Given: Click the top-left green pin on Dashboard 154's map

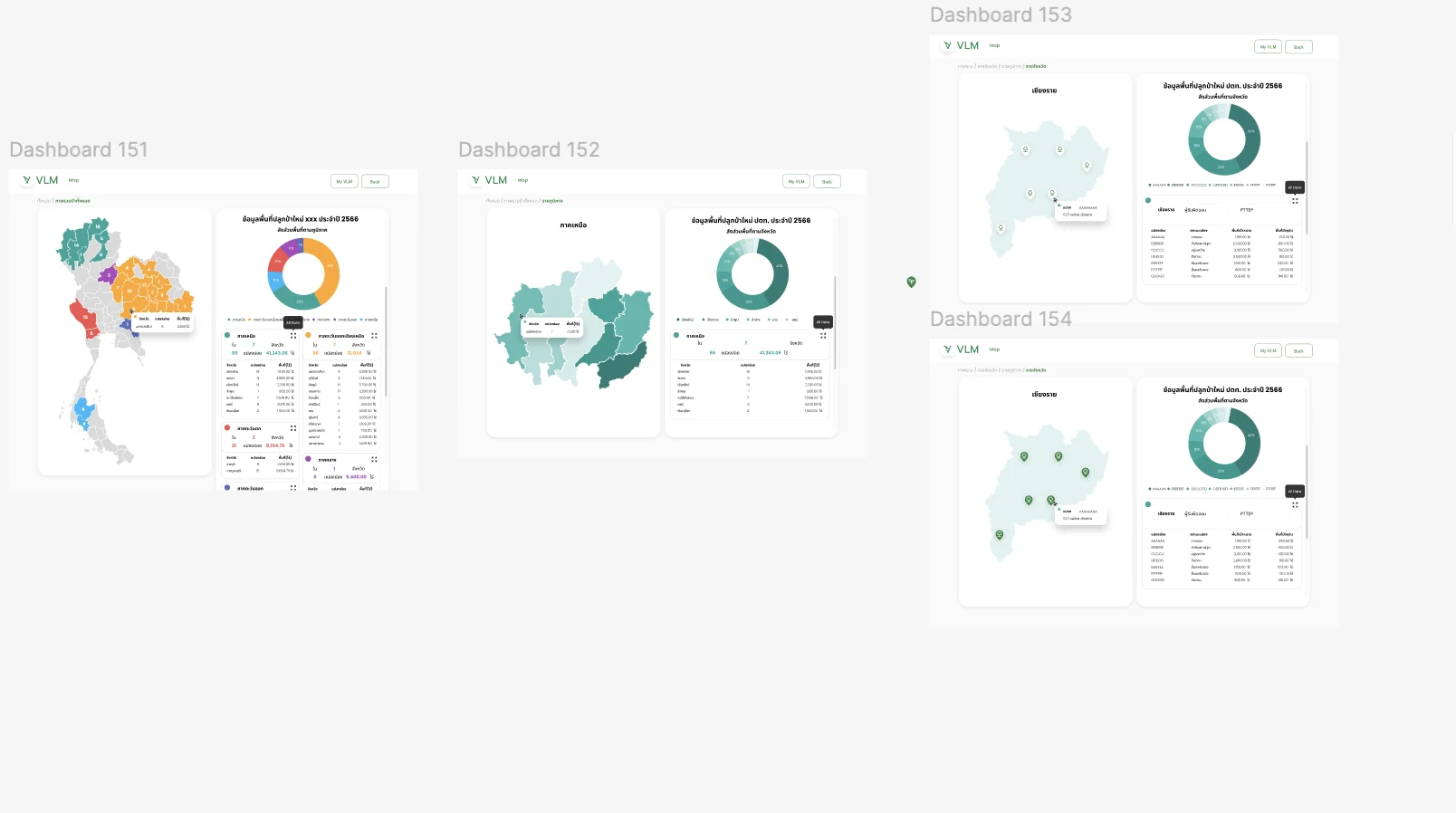Looking at the screenshot, I should click(x=1024, y=456).
